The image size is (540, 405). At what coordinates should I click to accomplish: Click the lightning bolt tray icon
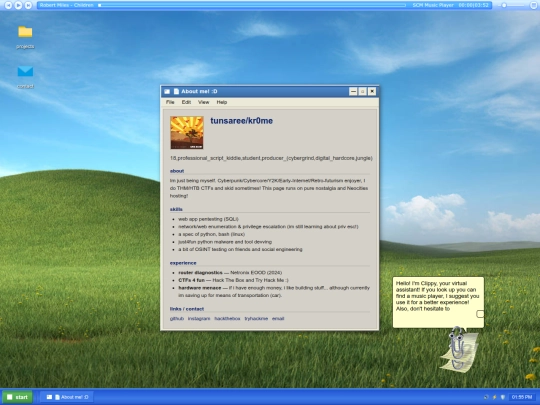[x=495, y=397]
